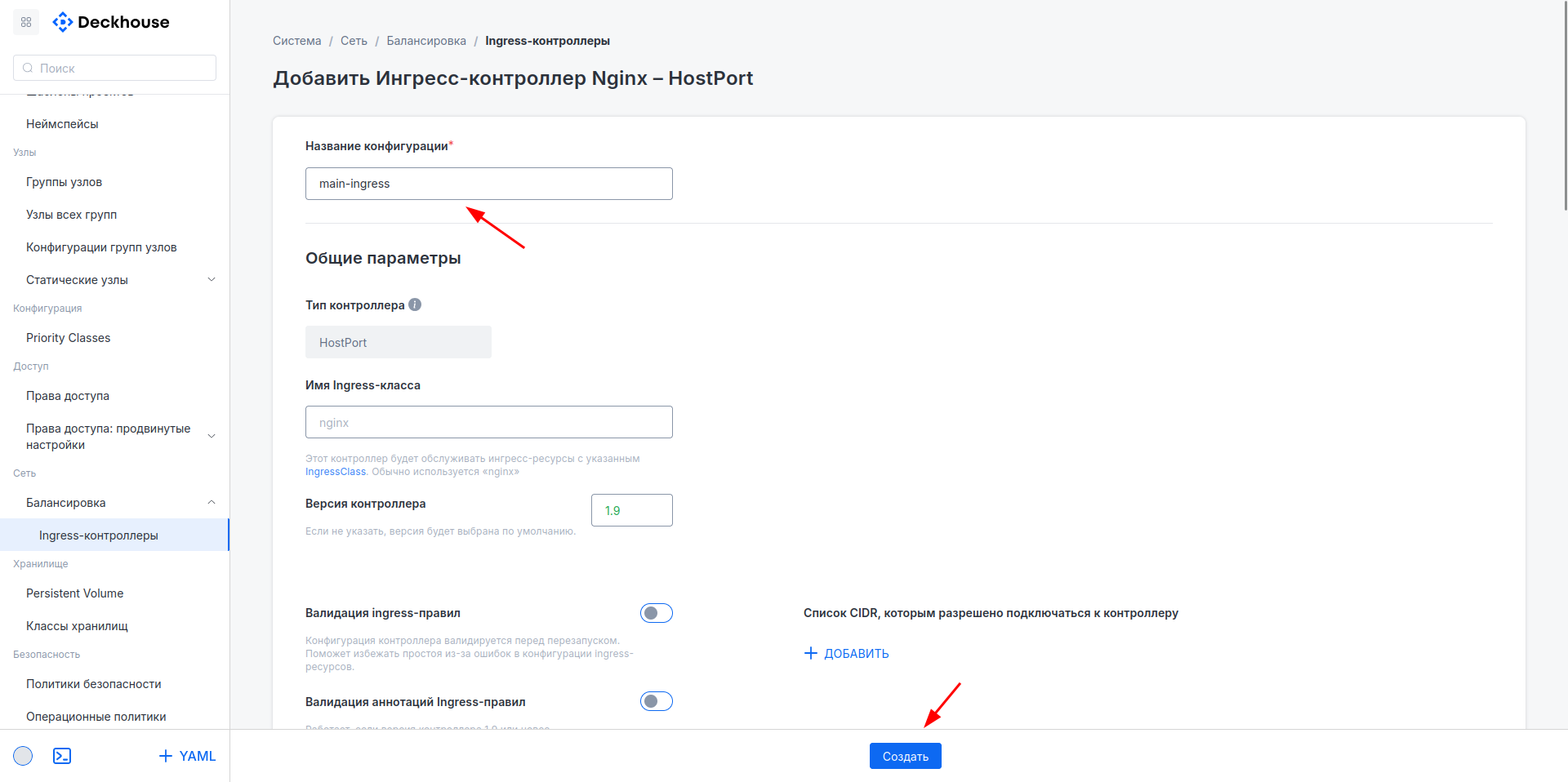Open Группы узлов in sidebar

tap(64, 182)
